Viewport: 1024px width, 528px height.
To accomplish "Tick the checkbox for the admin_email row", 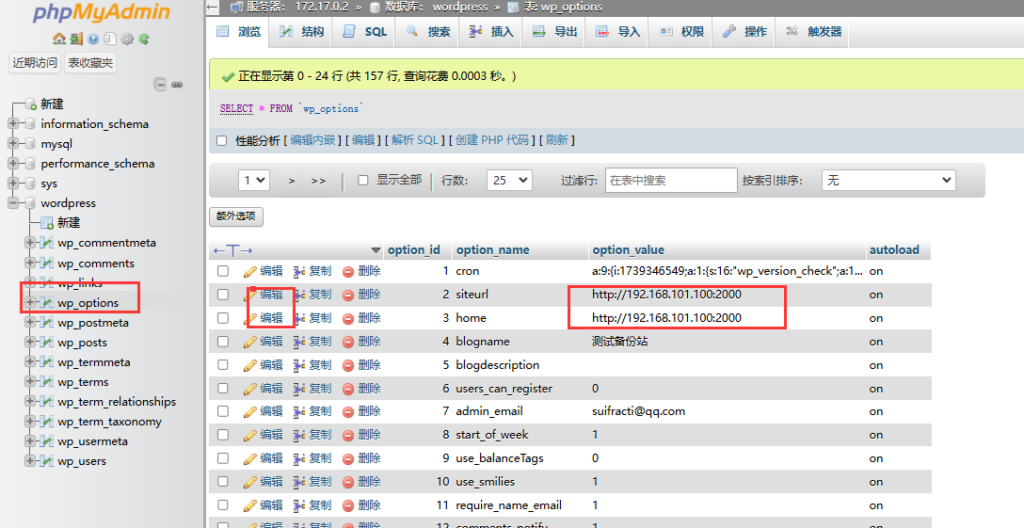I will pyautogui.click(x=223, y=412).
